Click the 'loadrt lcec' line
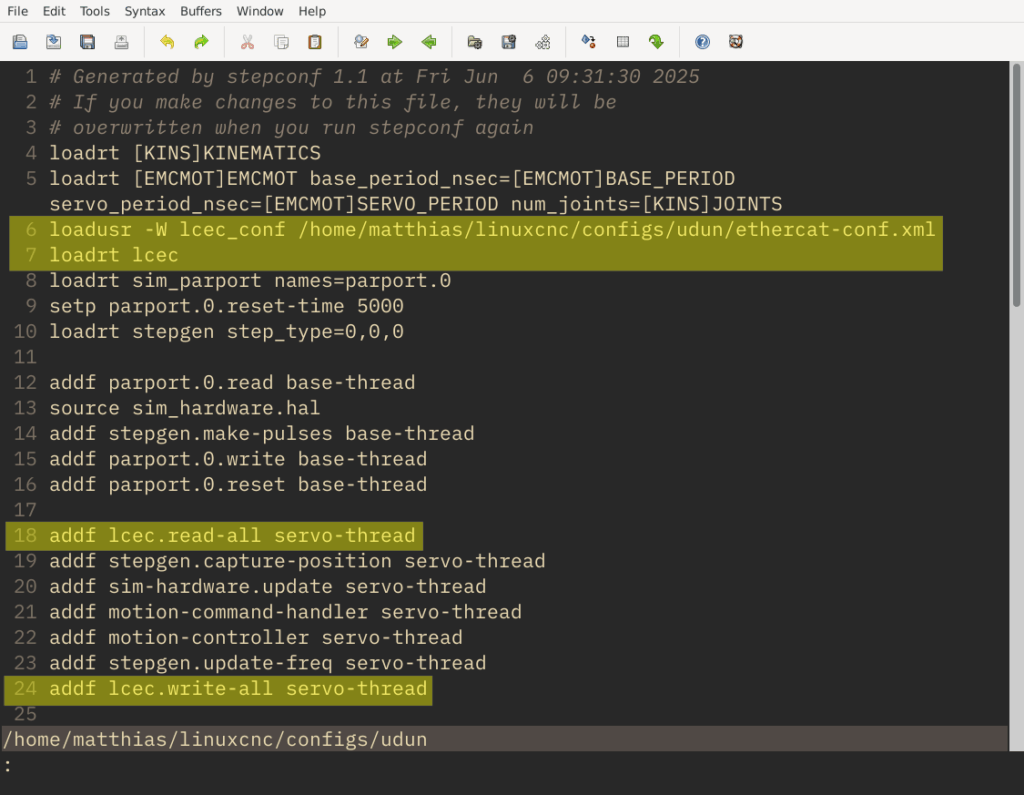The width and height of the screenshot is (1024, 795). point(114,255)
